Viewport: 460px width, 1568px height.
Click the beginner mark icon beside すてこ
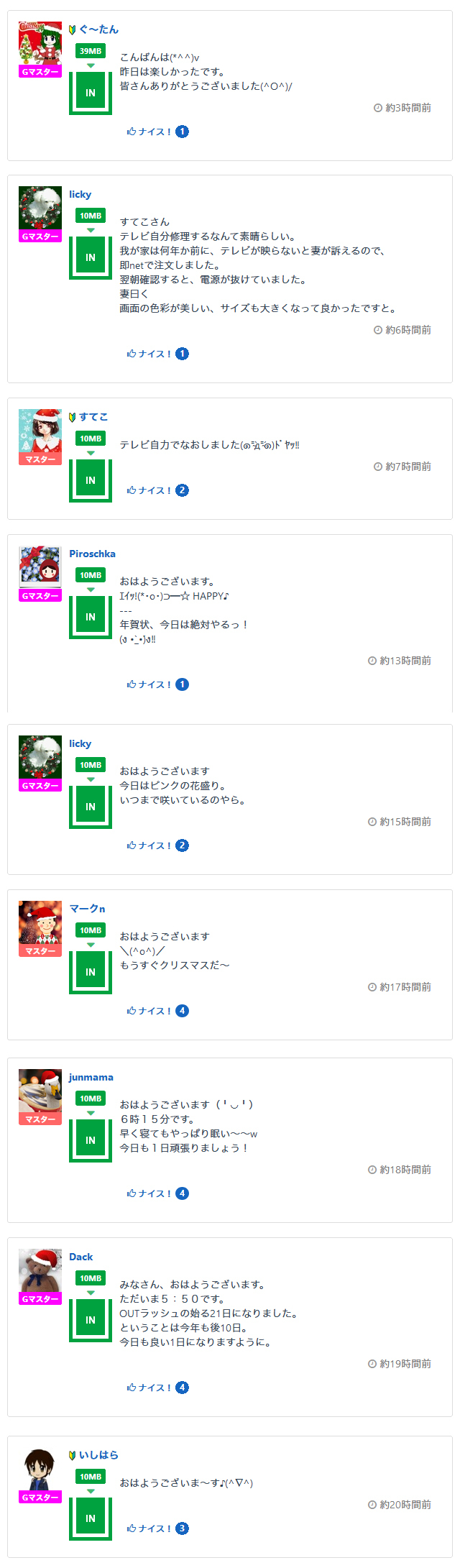(73, 417)
